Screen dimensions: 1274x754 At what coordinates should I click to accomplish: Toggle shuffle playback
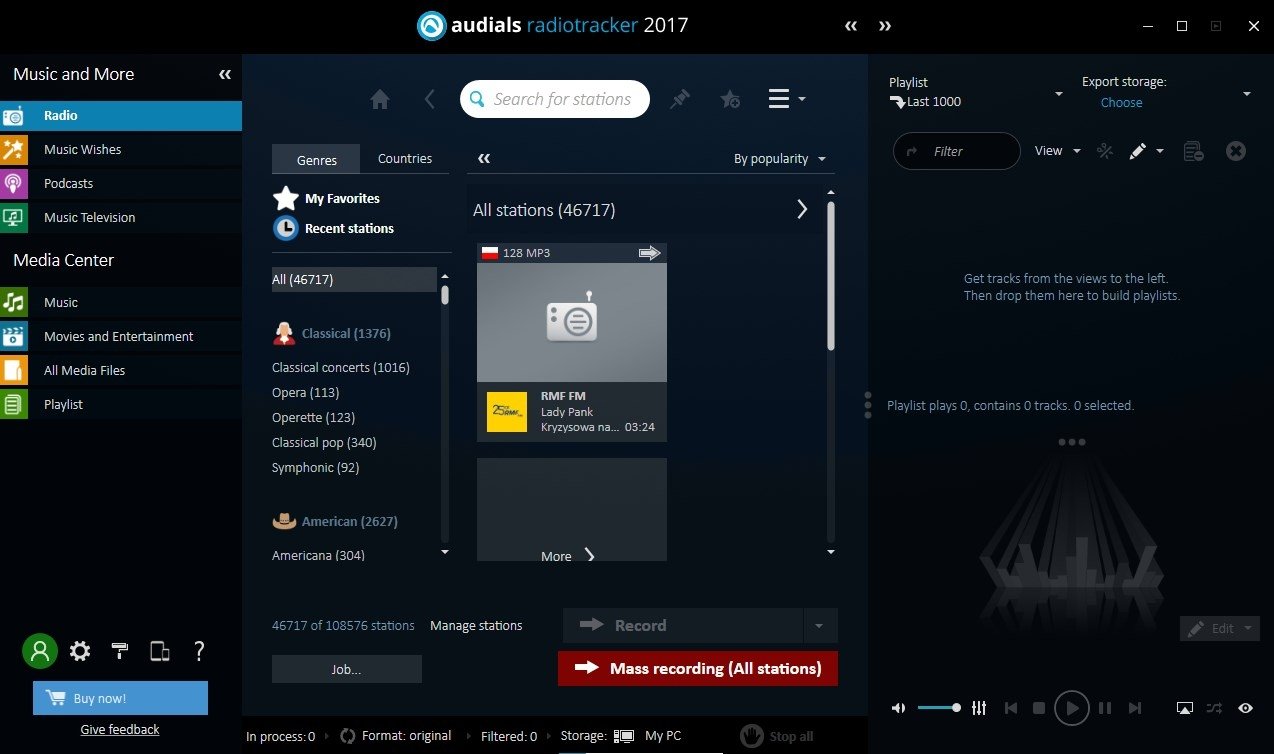[x=1214, y=708]
